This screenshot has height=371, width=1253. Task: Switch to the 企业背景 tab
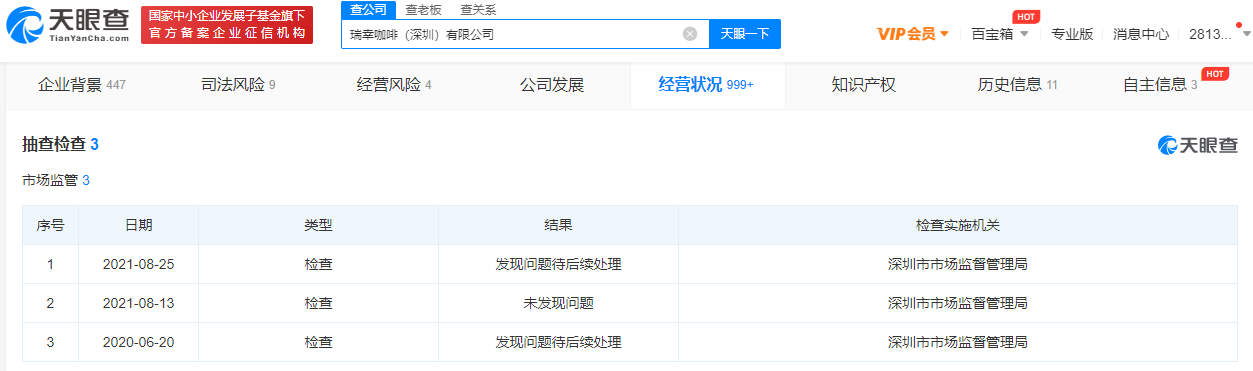82,85
